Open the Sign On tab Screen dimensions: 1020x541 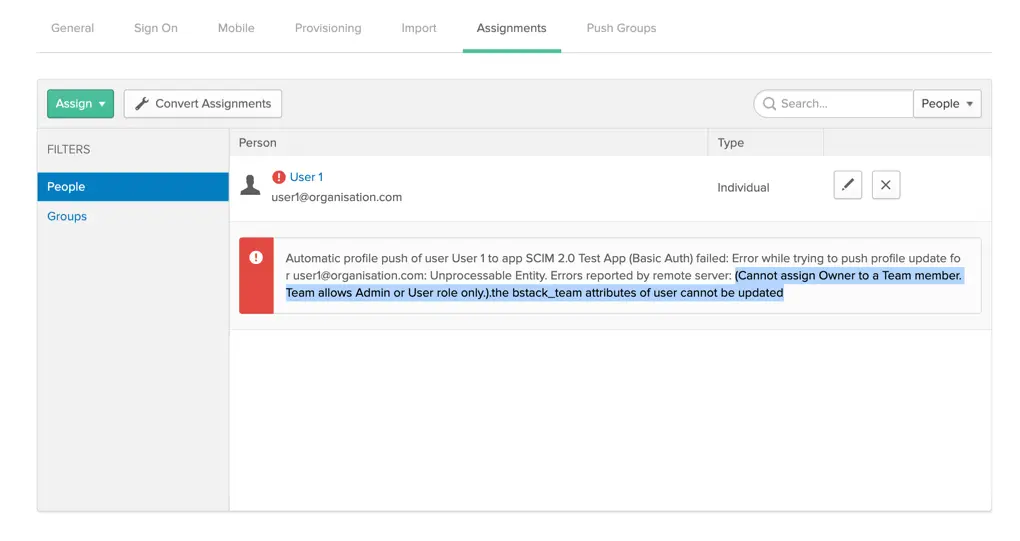coord(156,28)
